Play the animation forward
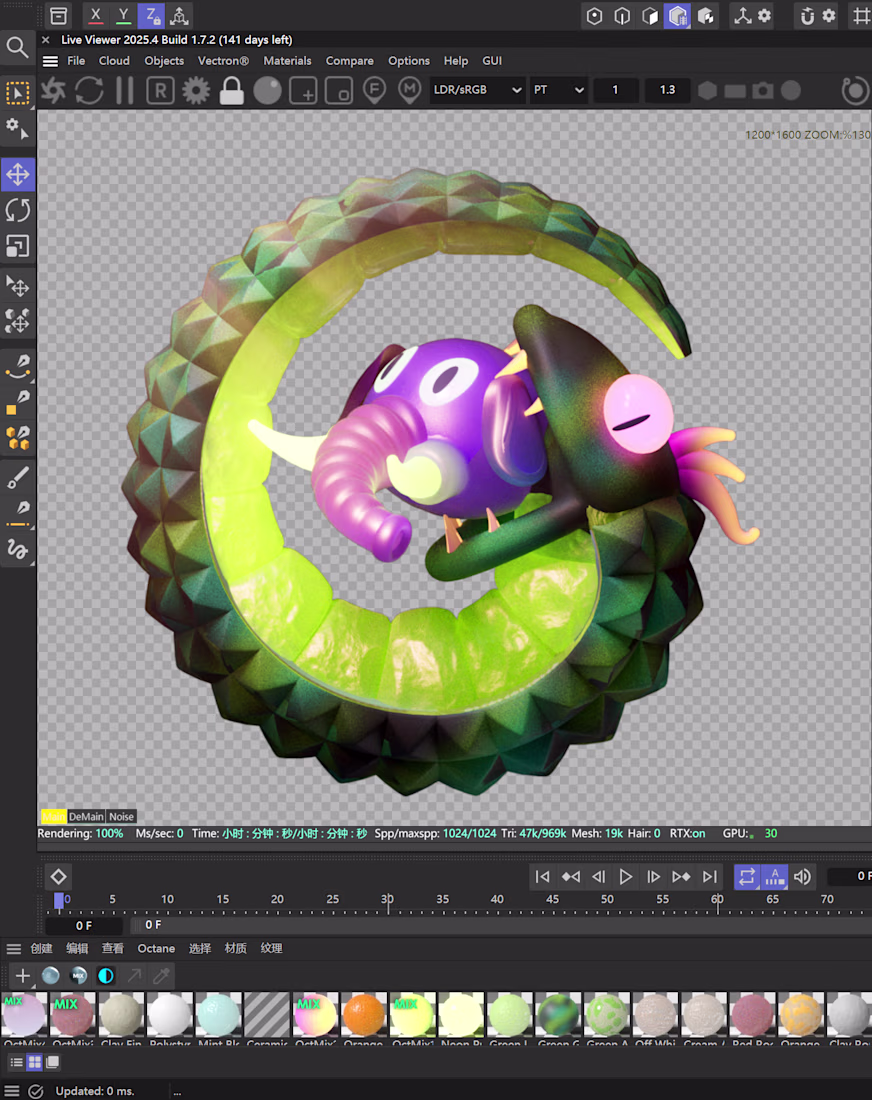Viewport: 872px width, 1100px height. (626, 876)
